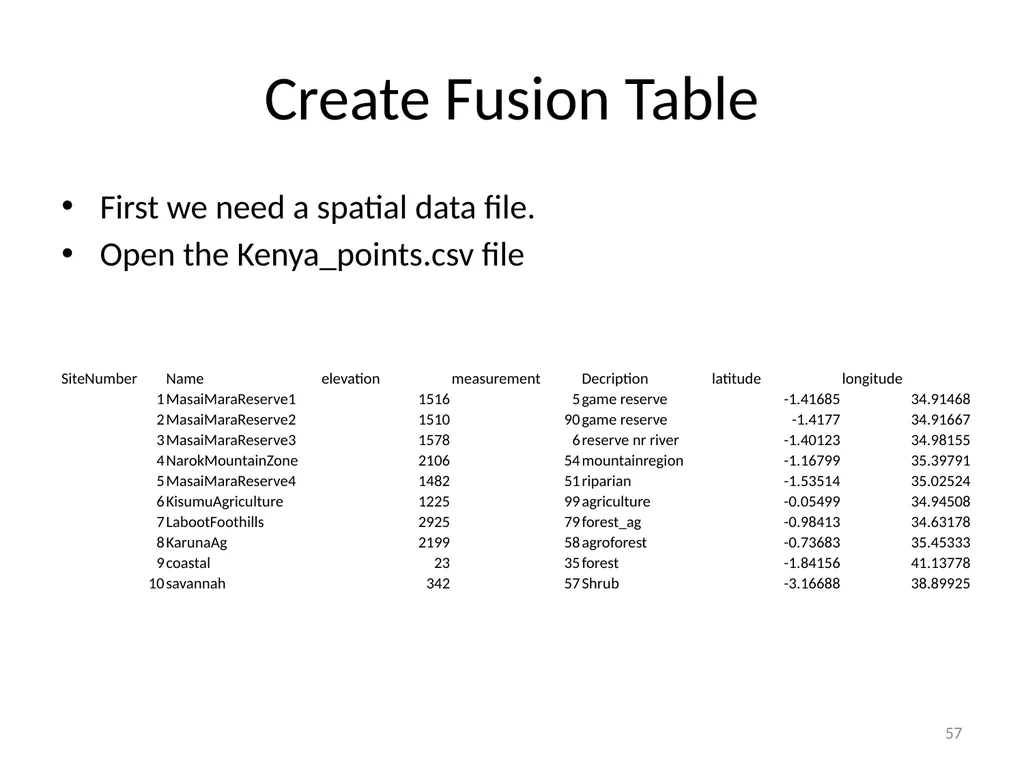Click elevation value 2199
Image resolution: width=1024 pixels, height=768 pixels.
(434, 543)
